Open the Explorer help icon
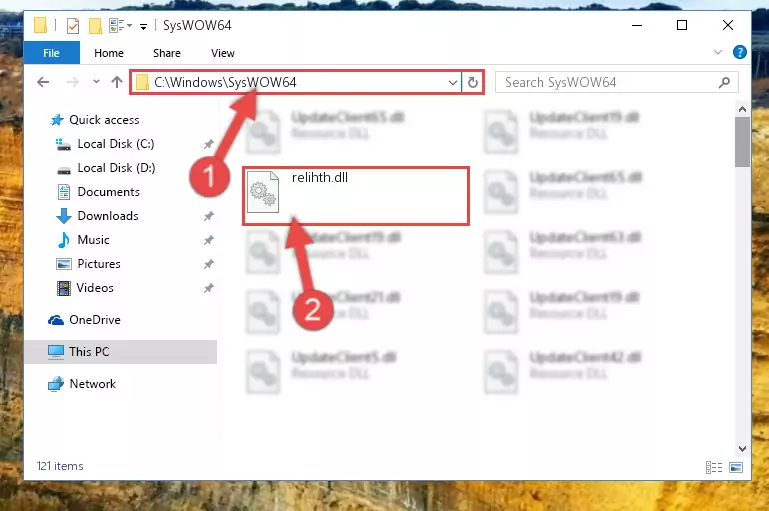 click(740, 52)
